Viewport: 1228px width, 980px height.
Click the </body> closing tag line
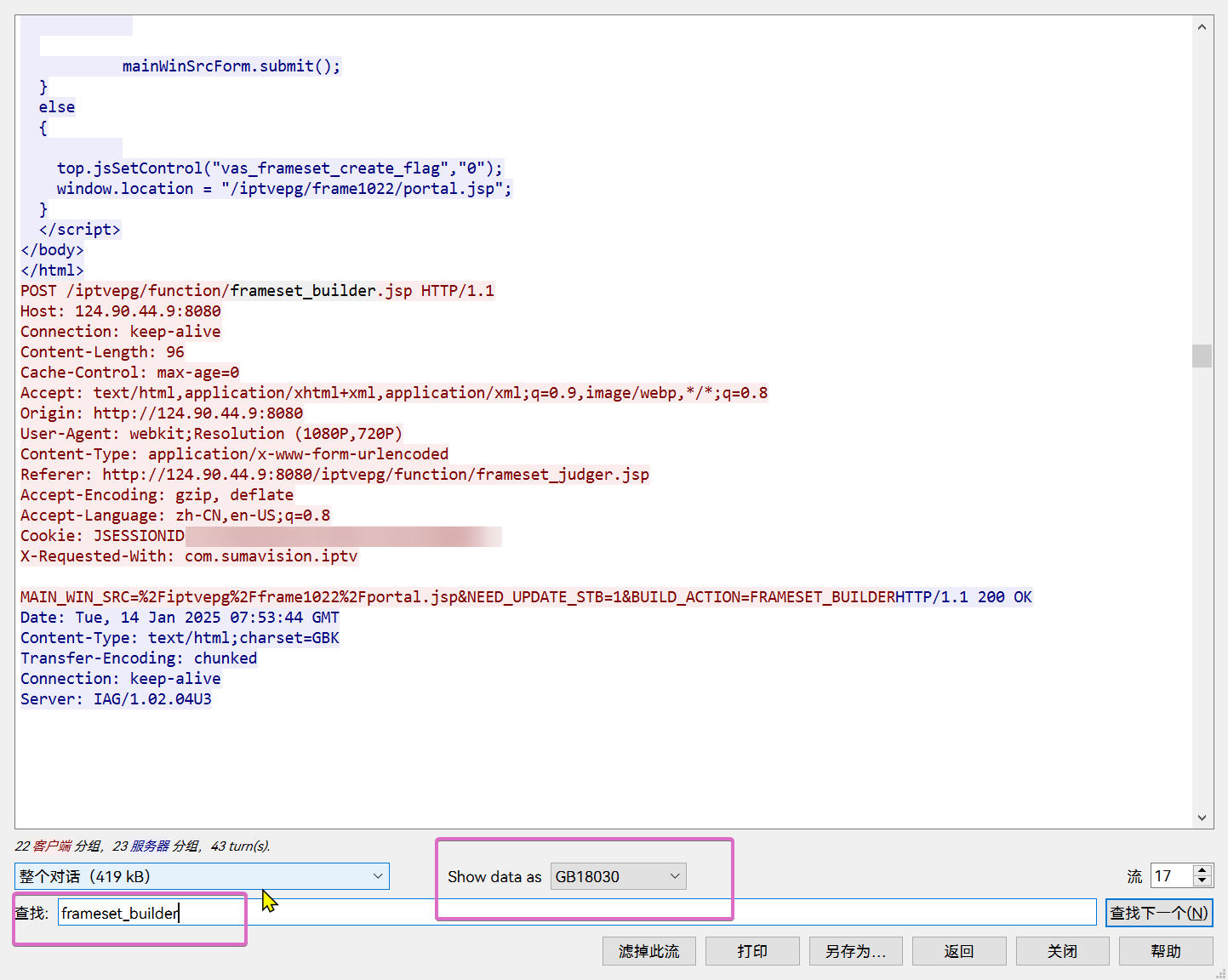53,250
